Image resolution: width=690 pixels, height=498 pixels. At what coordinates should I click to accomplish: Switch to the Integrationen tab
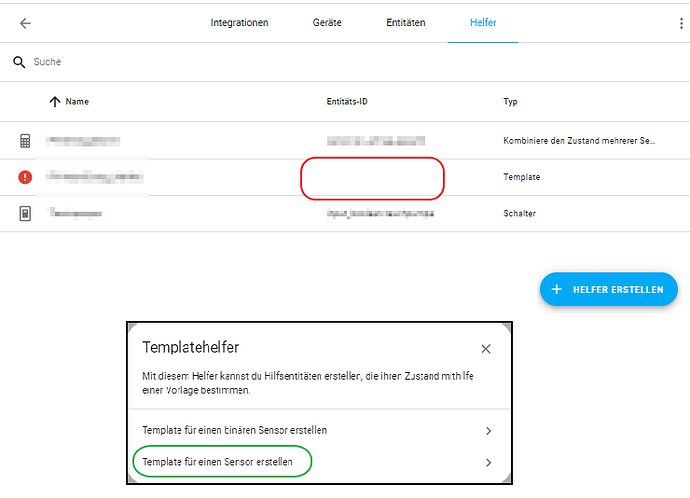coord(239,23)
